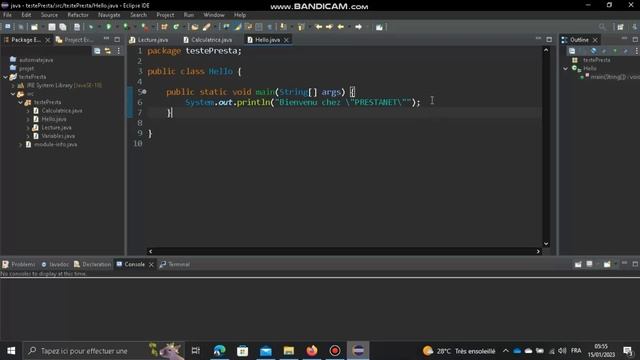The height and width of the screenshot is (360, 640).
Task: Toggle Hide Non-Public Members in Outline toolbar
Action: coord(615,51)
